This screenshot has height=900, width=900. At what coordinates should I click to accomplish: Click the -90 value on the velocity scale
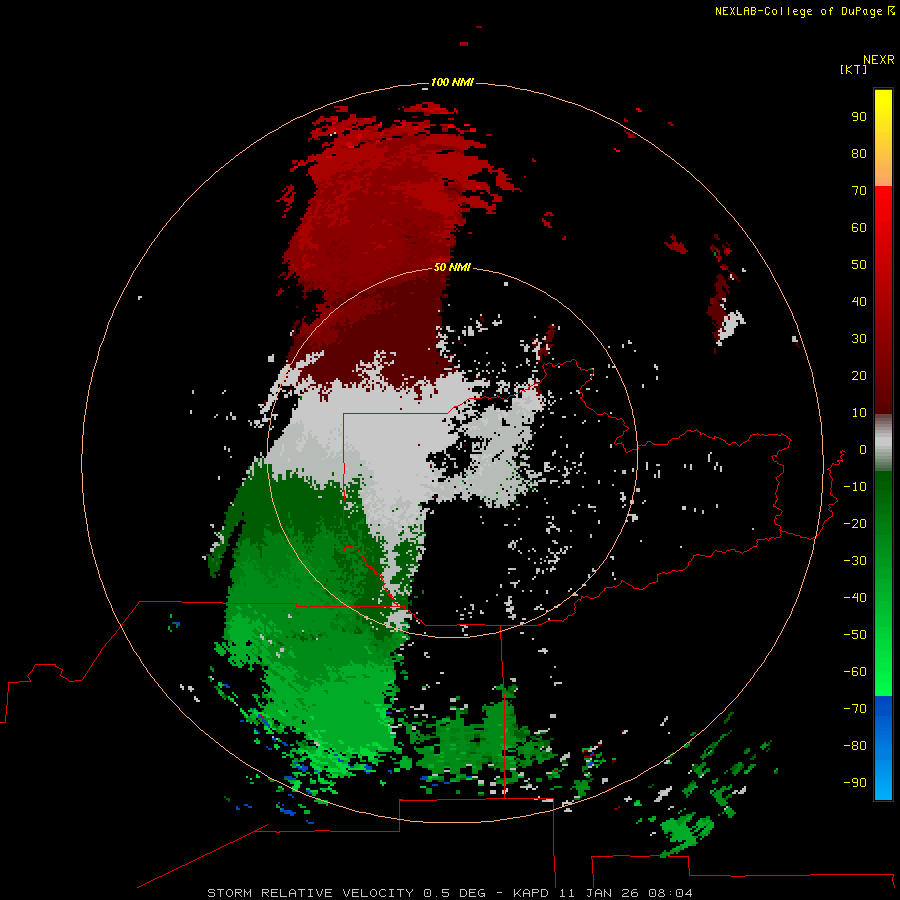855,783
